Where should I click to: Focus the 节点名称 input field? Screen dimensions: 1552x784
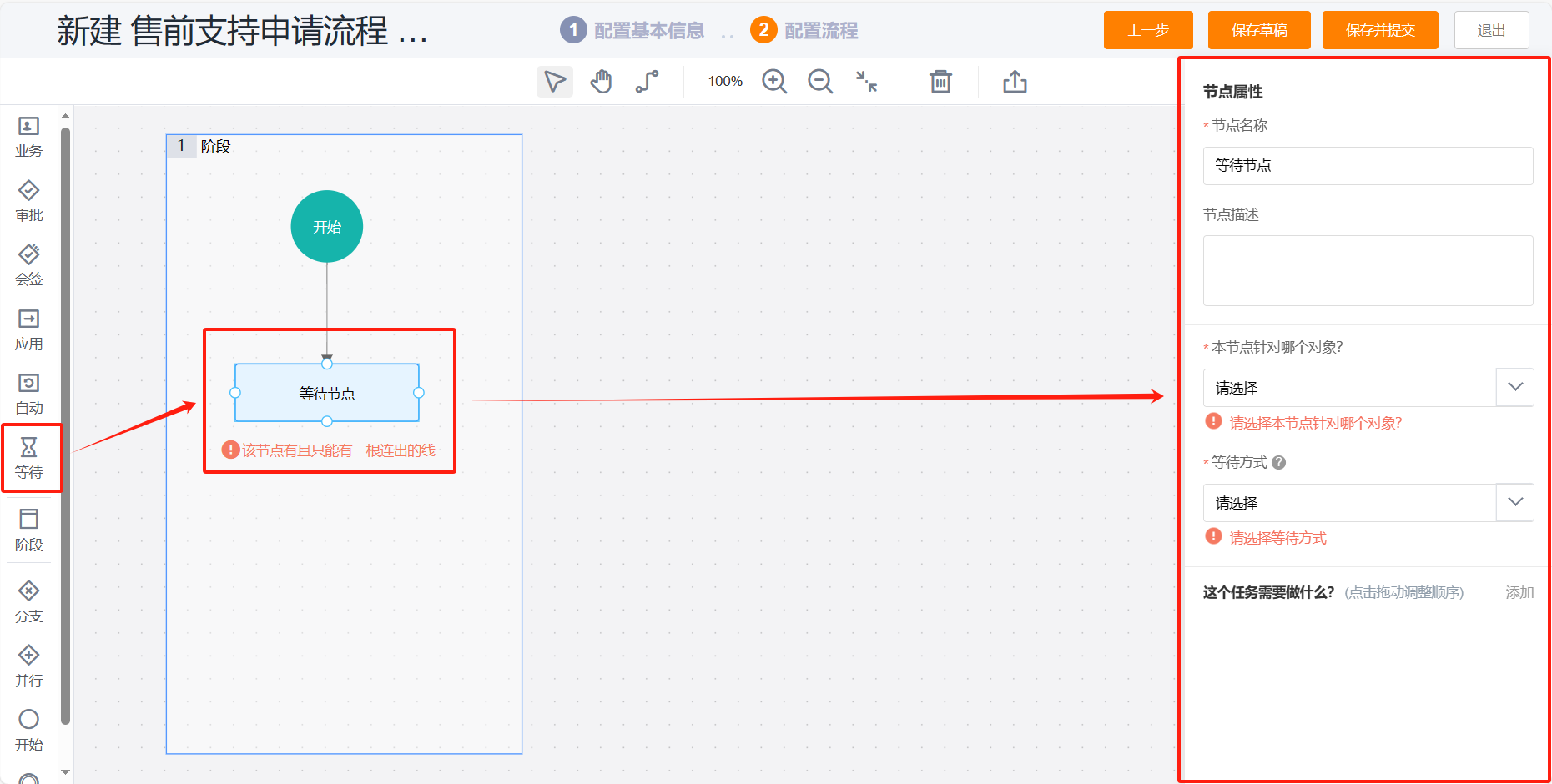pos(1368,166)
